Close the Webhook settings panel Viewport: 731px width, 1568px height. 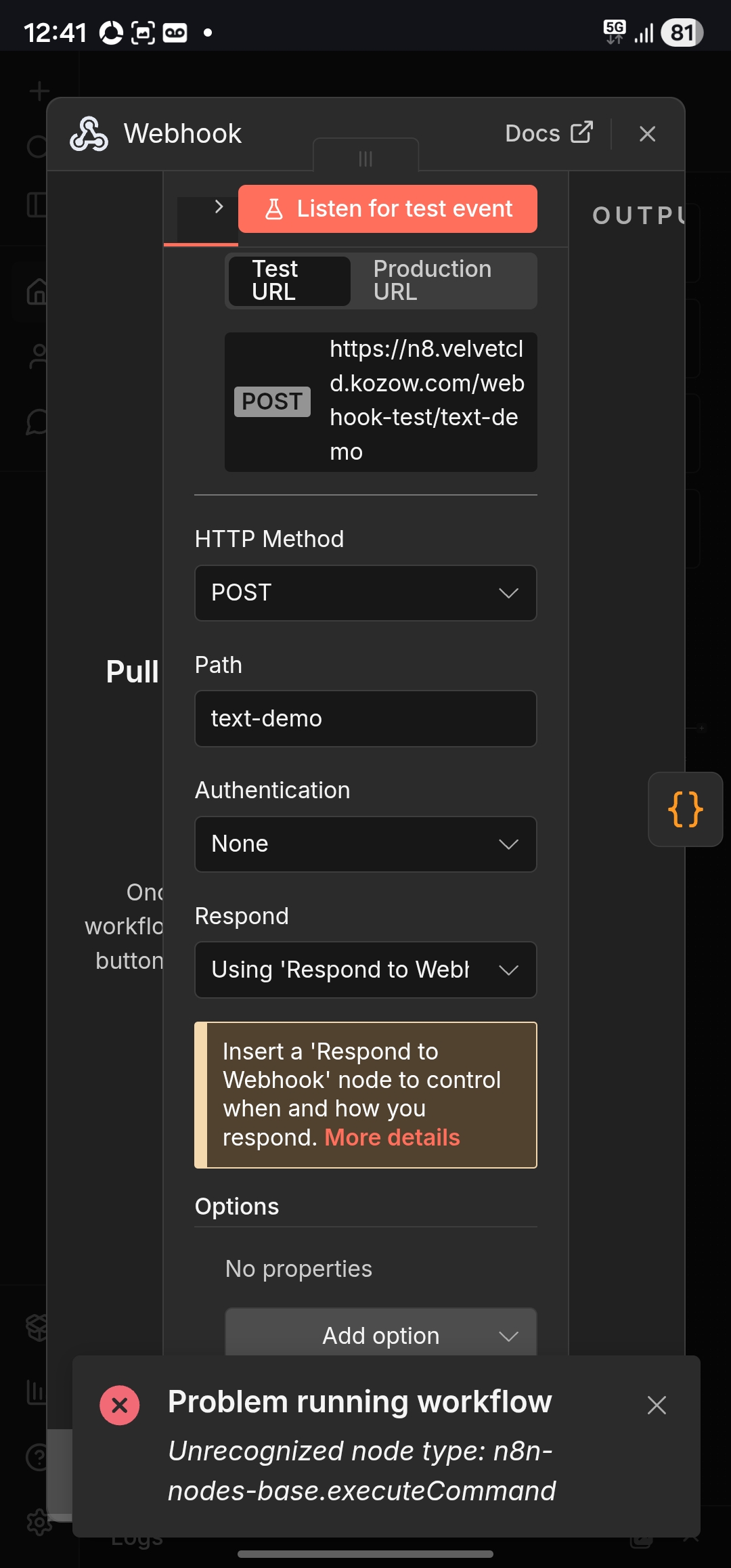pyautogui.click(x=647, y=134)
